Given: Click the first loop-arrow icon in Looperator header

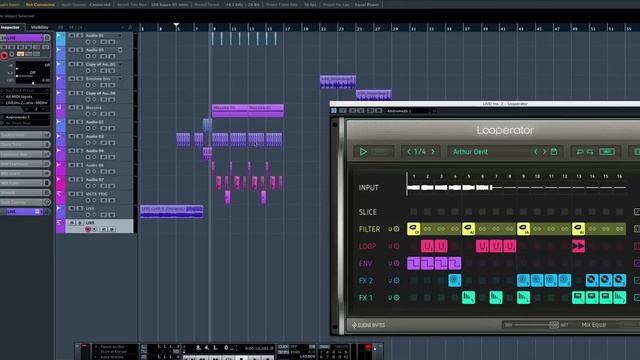Looking at the screenshot, I should coord(580,152).
